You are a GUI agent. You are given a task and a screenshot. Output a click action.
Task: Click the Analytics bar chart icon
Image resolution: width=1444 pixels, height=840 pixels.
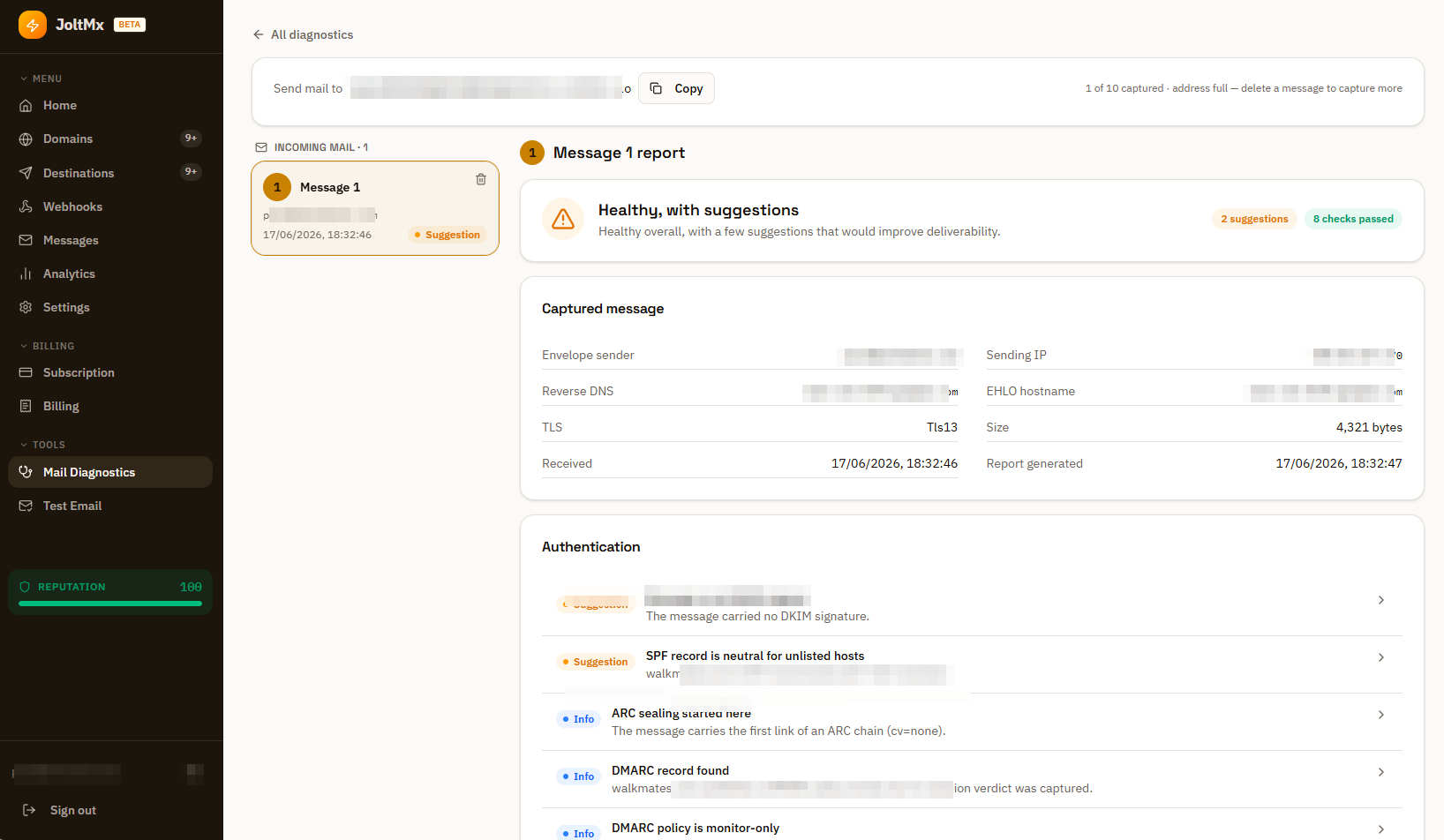26,274
